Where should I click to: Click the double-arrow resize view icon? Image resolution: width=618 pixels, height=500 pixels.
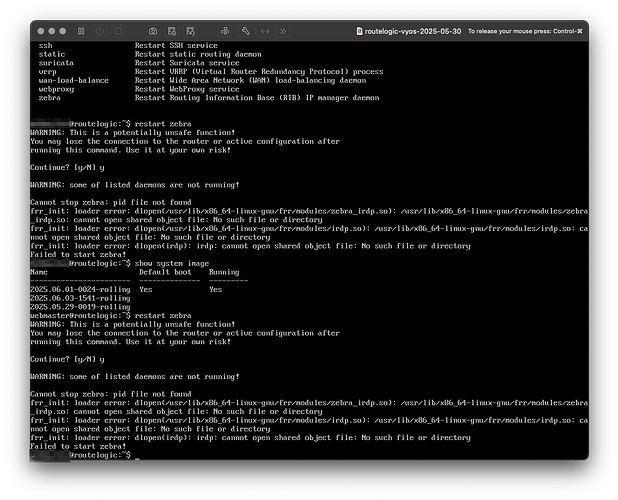tap(265, 31)
